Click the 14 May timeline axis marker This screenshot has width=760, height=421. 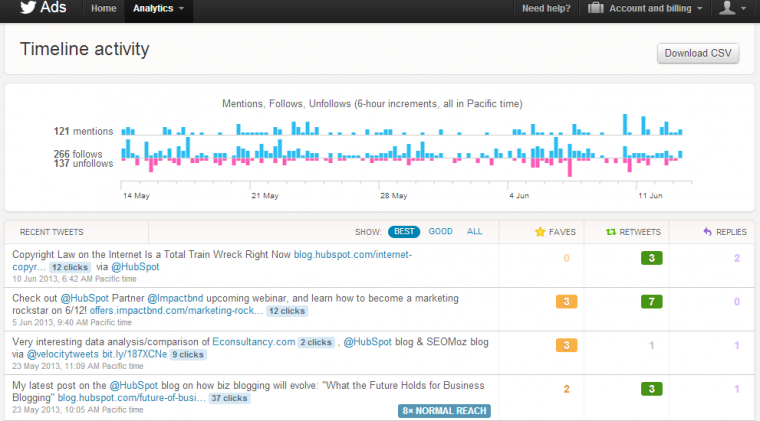(136, 196)
